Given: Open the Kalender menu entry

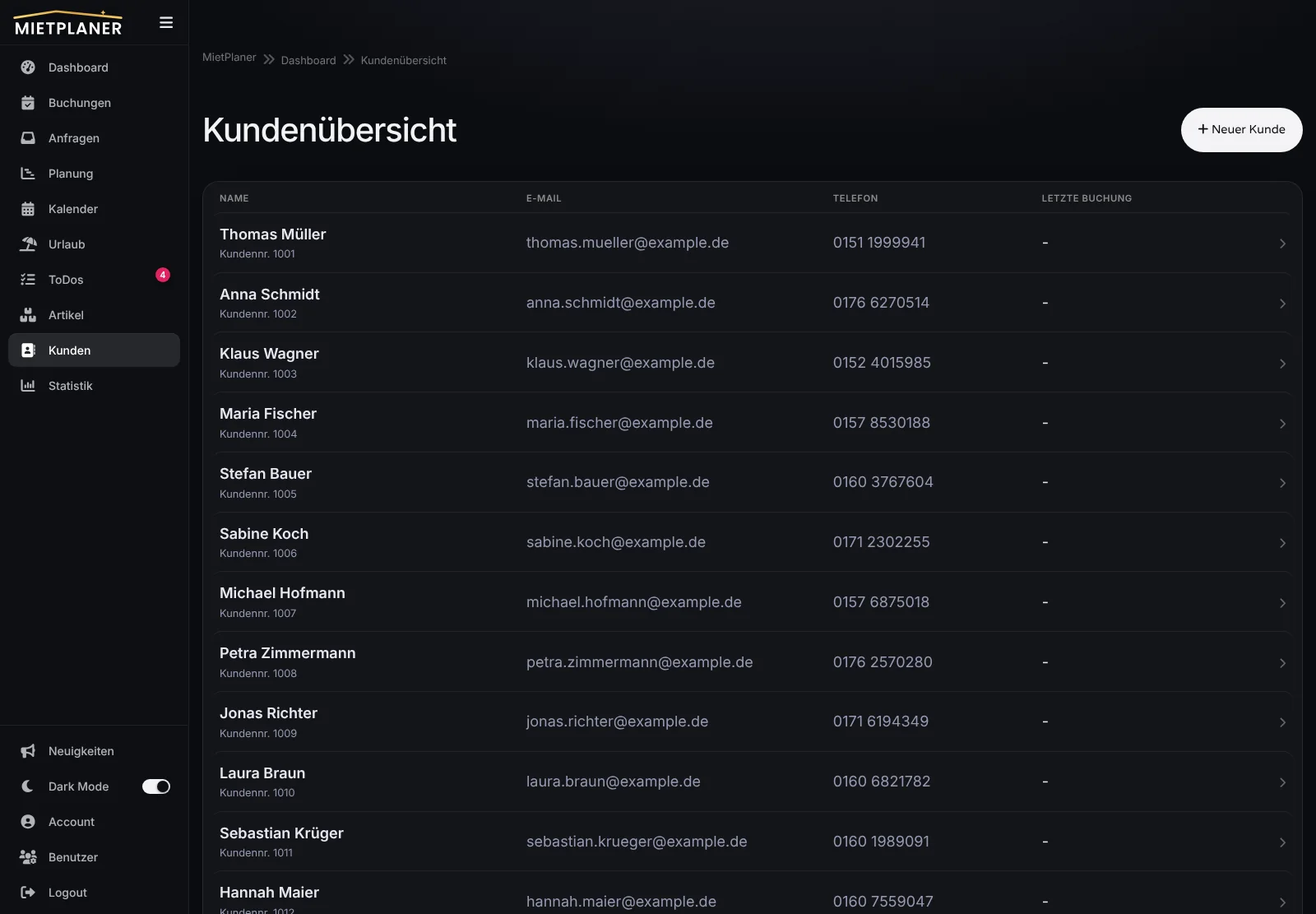Looking at the screenshot, I should [x=94, y=209].
